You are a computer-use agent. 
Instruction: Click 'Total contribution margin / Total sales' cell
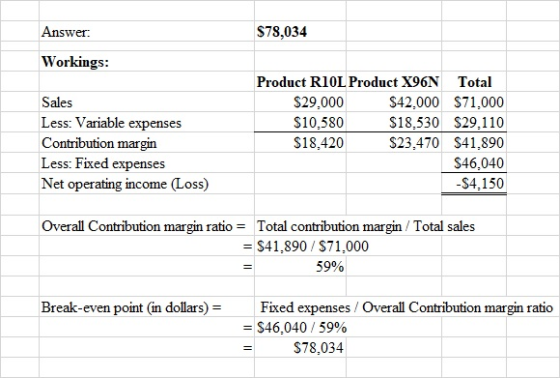[366, 227]
